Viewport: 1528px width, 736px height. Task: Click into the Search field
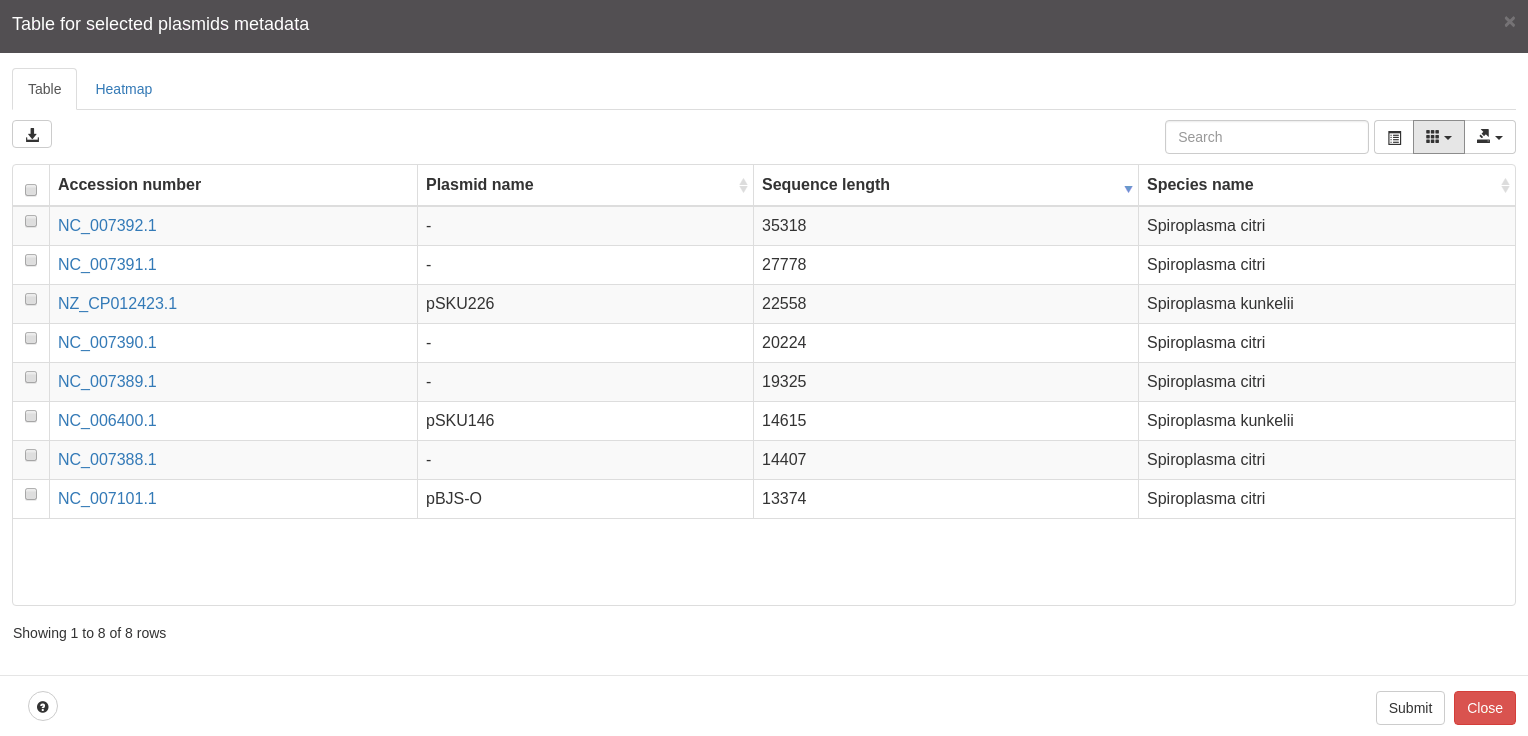(x=1267, y=137)
